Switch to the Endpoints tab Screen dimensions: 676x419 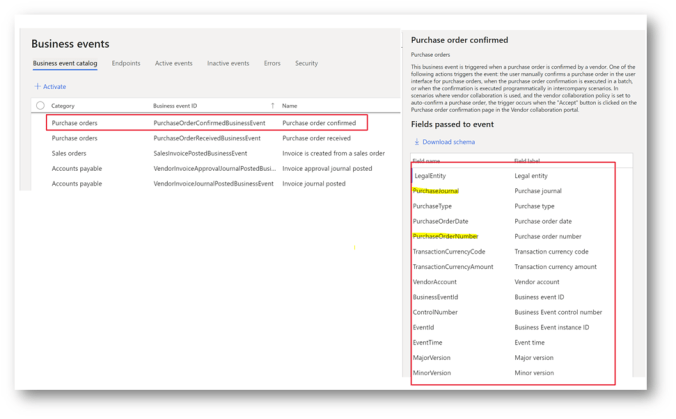[126, 63]
